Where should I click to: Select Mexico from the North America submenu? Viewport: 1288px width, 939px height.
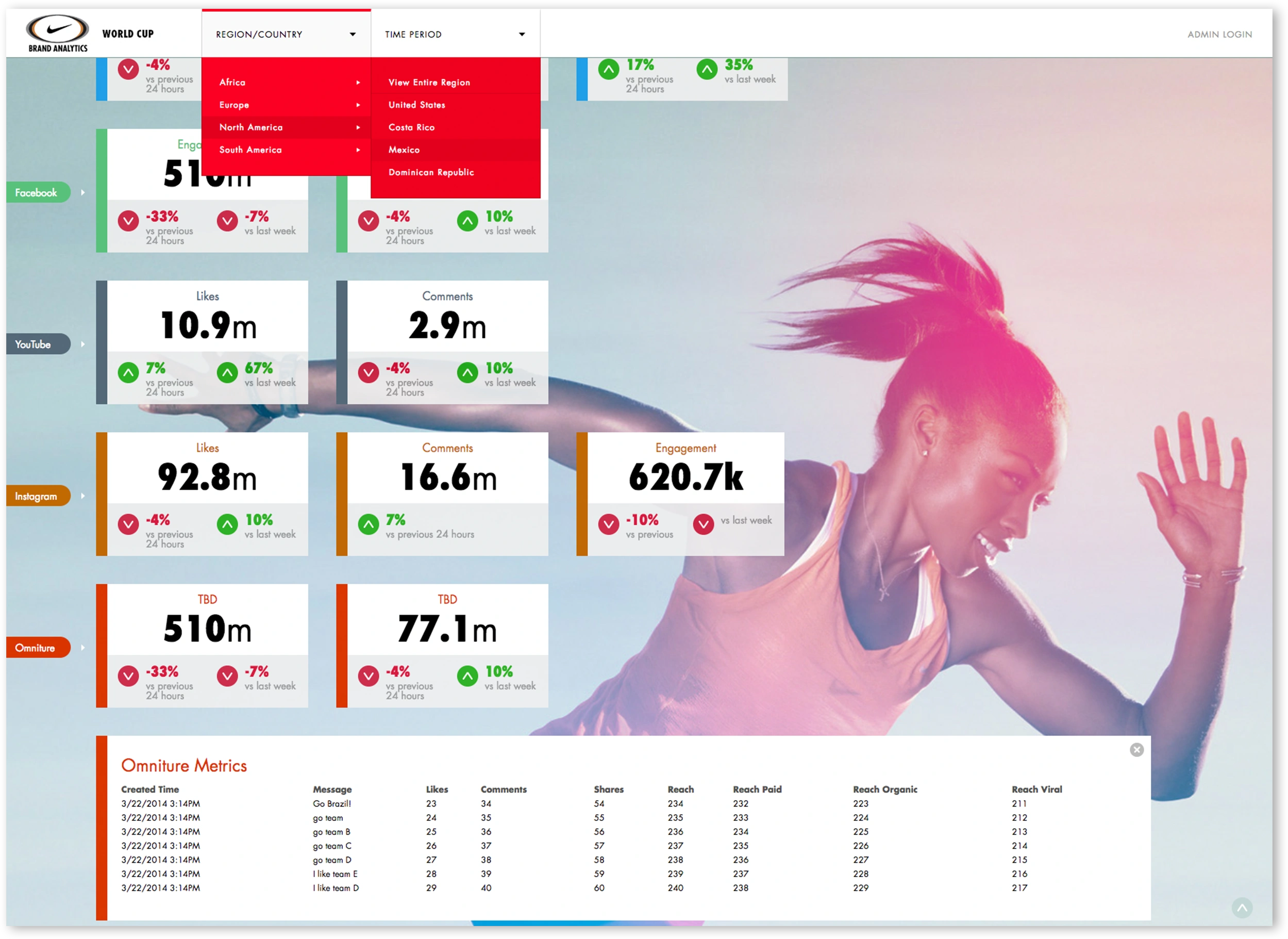click(x=403, y=150)
